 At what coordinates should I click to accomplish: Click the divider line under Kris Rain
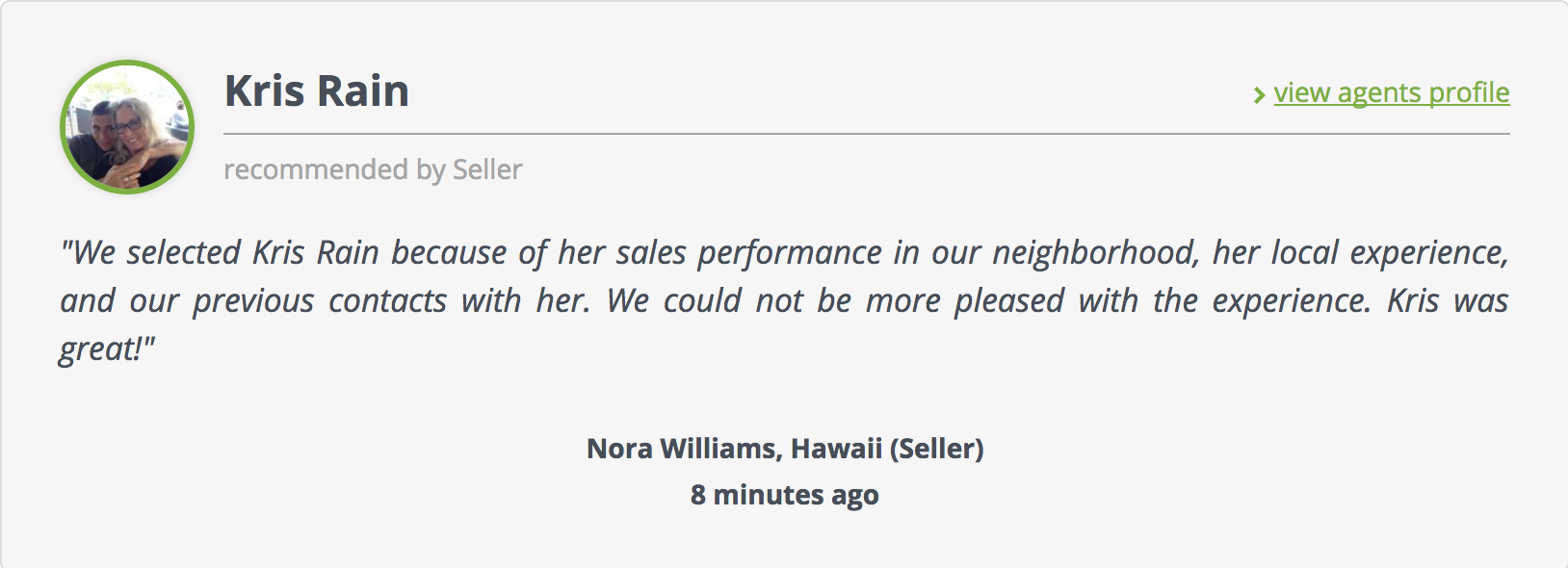pyautogui.click(x=867, y=134)
